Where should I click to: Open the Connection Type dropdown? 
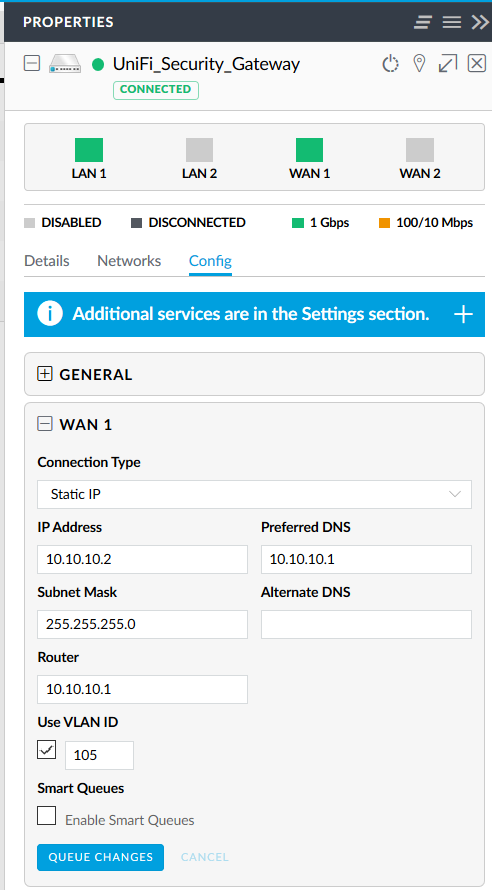tap(254, 494)
